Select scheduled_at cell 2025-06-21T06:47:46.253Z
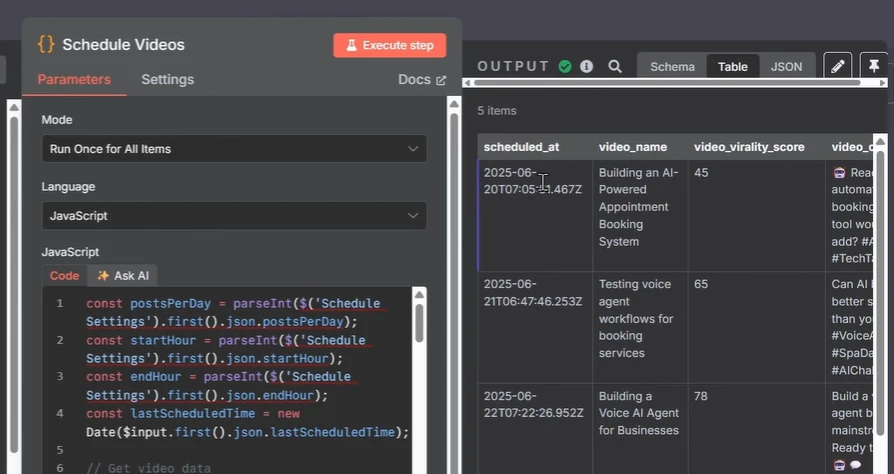Image resolution: width=894 pixels, height=474 pixels. tap(535, 327)
